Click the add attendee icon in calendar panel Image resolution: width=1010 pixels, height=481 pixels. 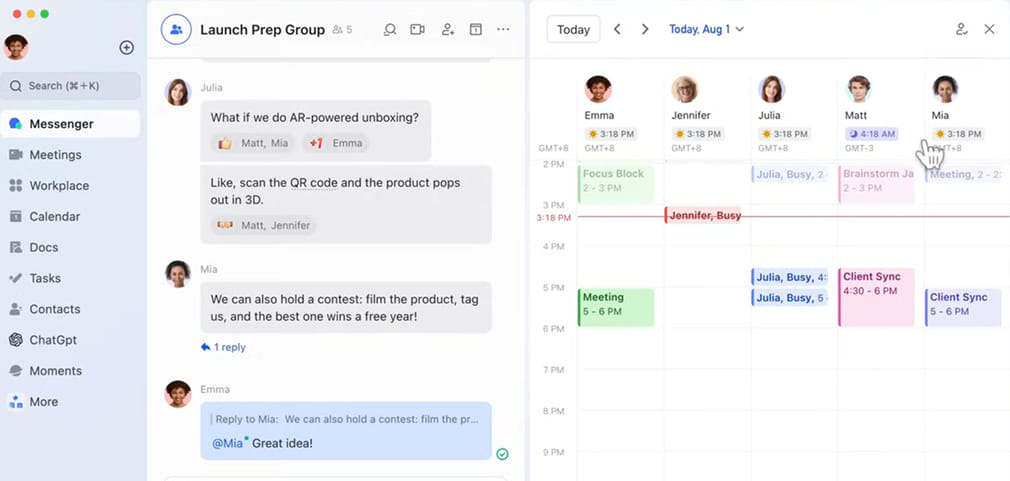(961, 29)
